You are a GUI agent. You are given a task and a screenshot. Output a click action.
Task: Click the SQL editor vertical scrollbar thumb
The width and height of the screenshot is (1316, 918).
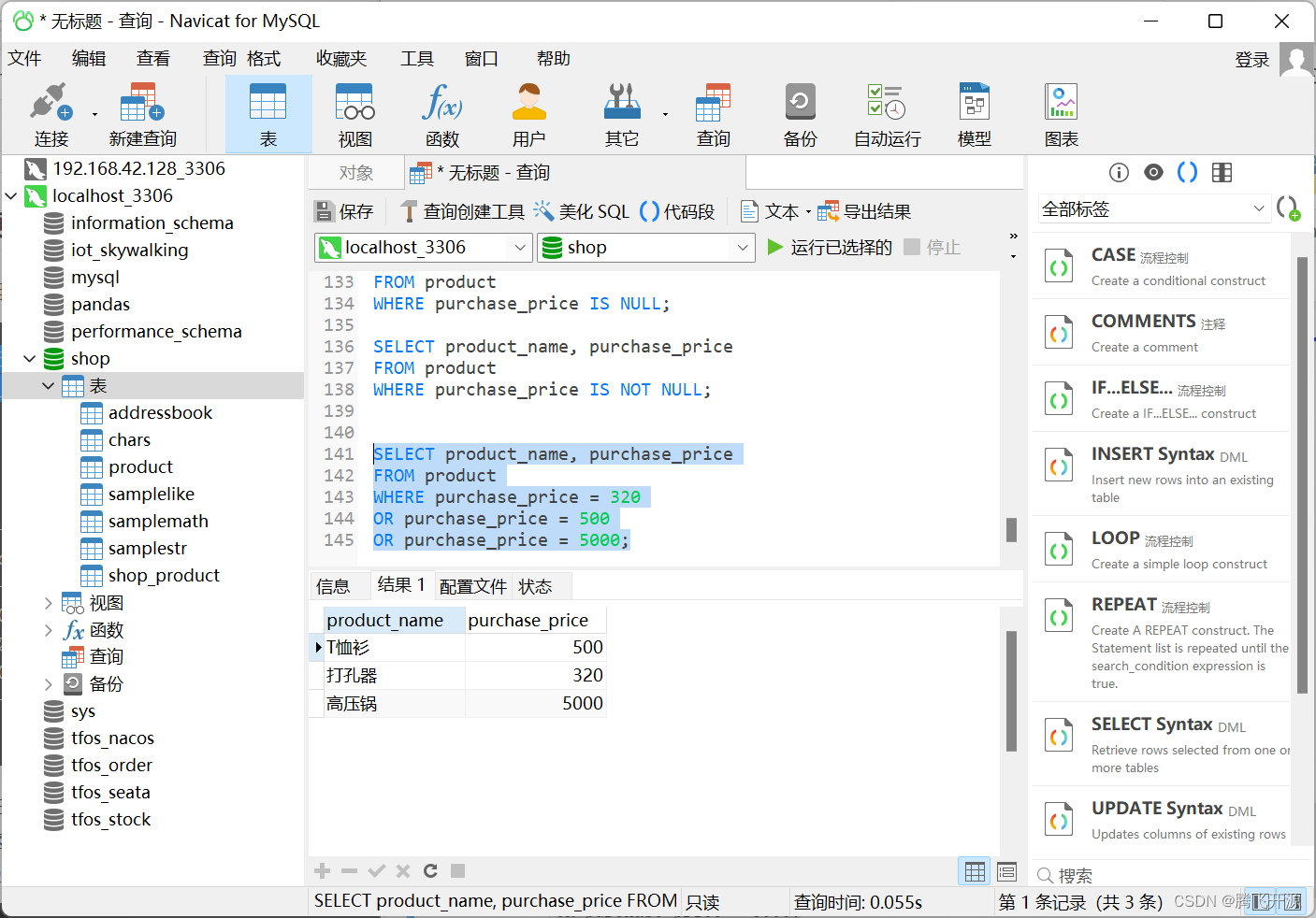tap(1011, 530)
